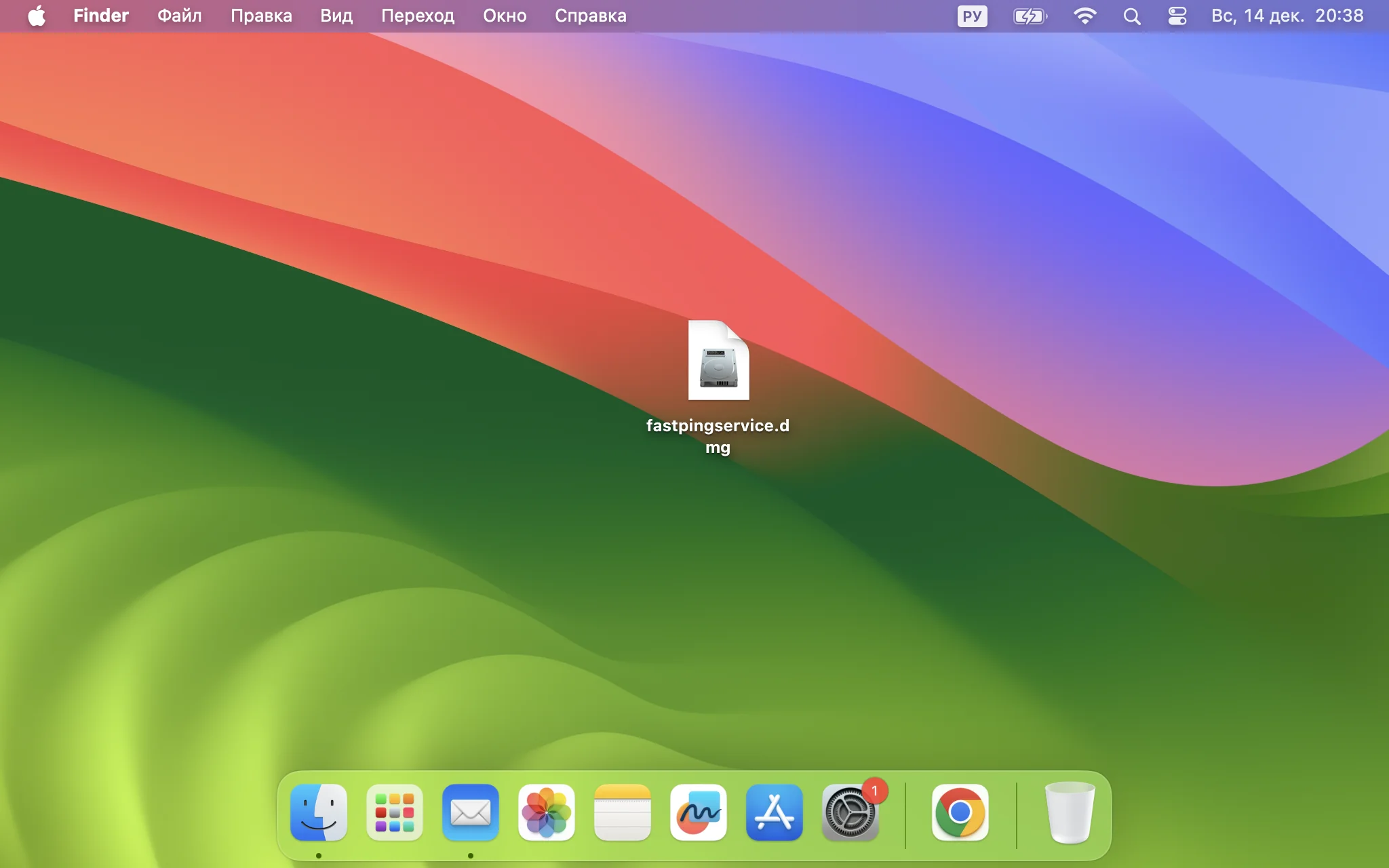Open the Mail app icon
This screenshot has width=1389, height=868.
click(x=471, y=812)
